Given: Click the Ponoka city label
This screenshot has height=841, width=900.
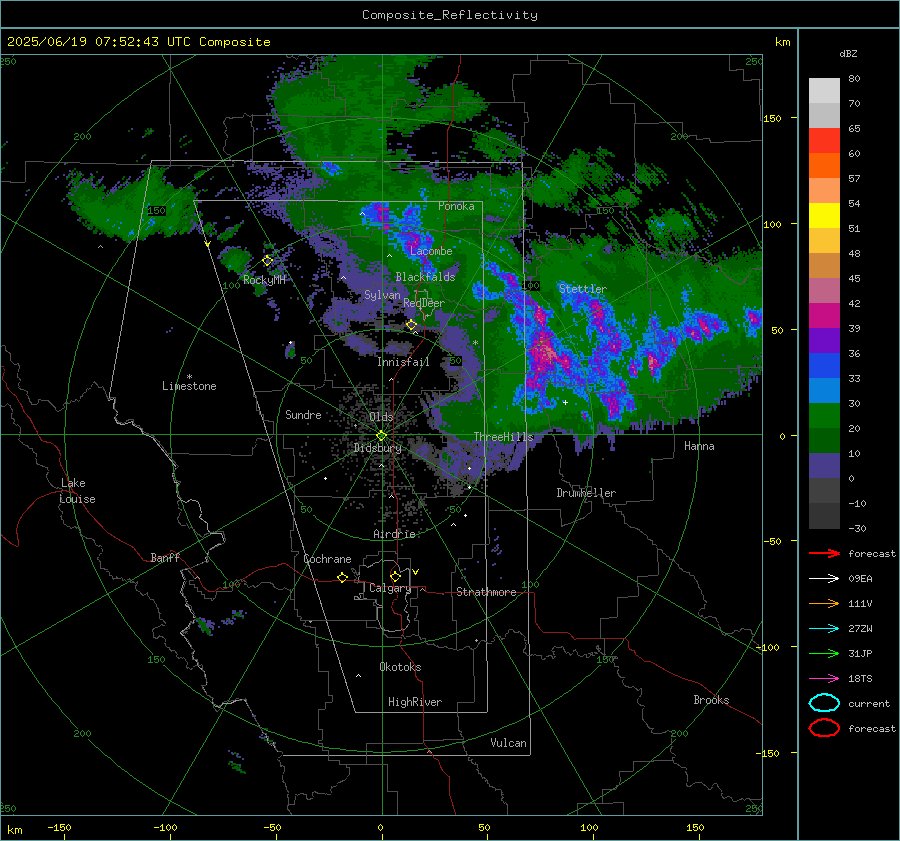Looking at the screenshot, I should coord(456,206).
